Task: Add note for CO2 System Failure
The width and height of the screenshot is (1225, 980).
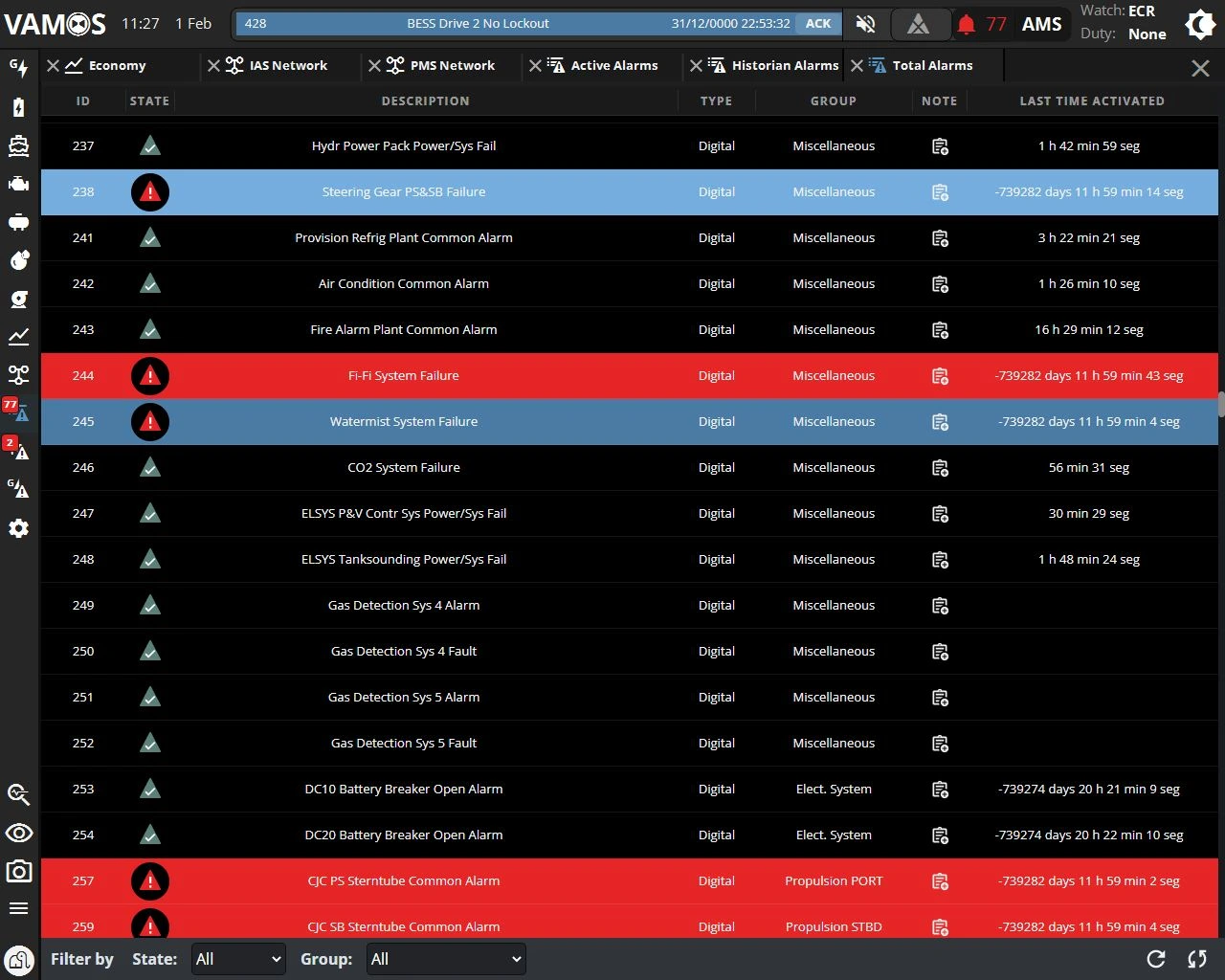Action: (940, 468)
